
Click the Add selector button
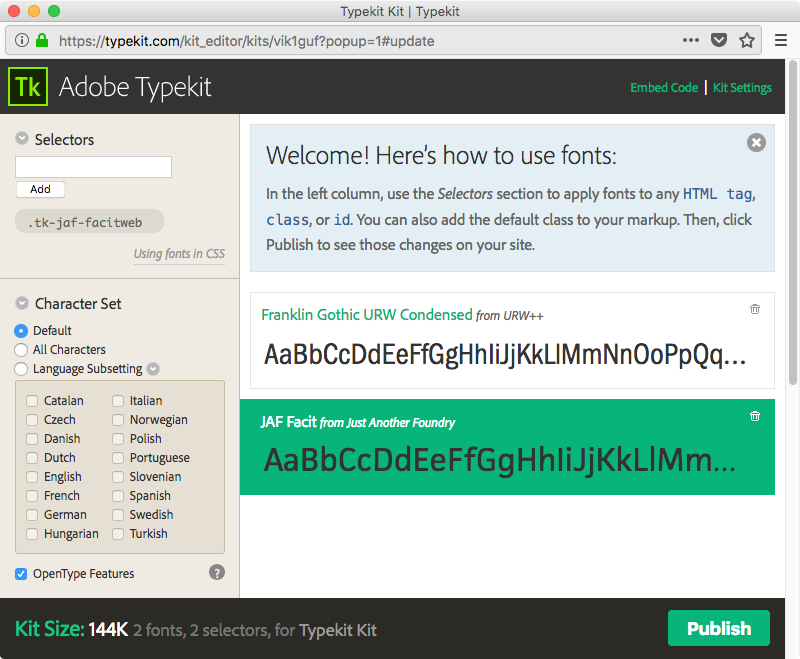40,189
